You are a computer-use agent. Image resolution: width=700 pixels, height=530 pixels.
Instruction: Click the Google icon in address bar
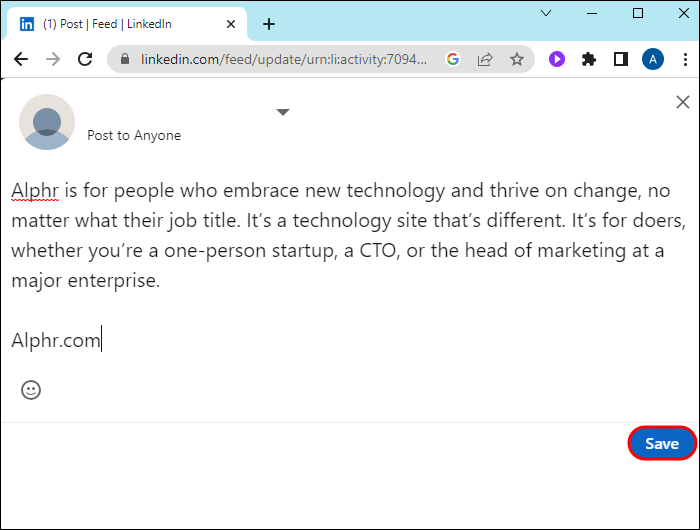[x=453, y=59]
